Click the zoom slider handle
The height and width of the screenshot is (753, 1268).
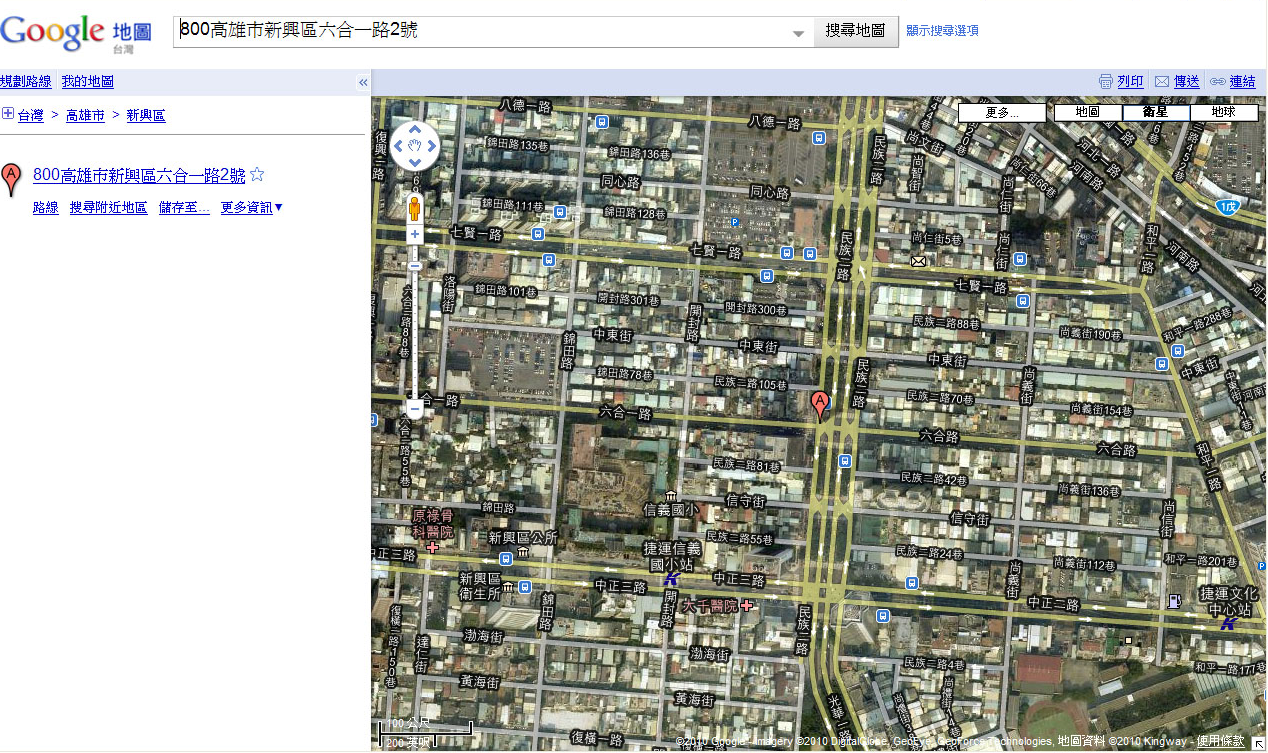pyautogui.click(x=414, y=266)
